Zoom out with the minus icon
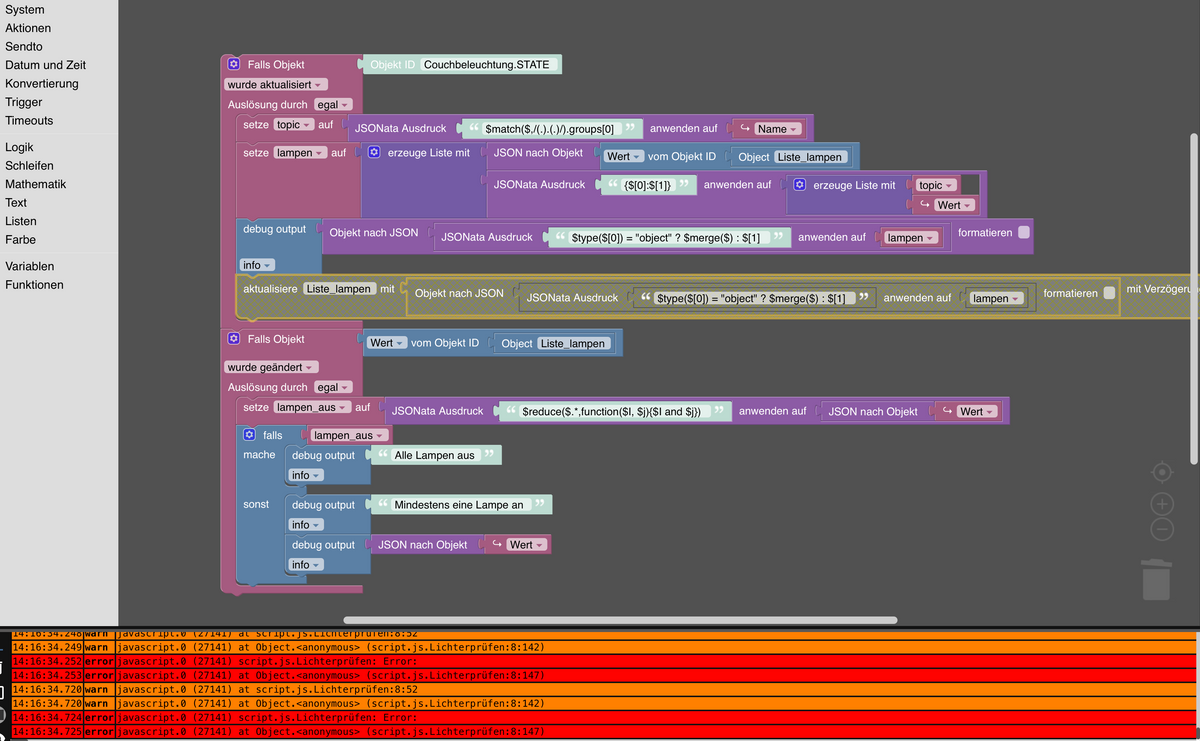 click(x=1161, y=529)
